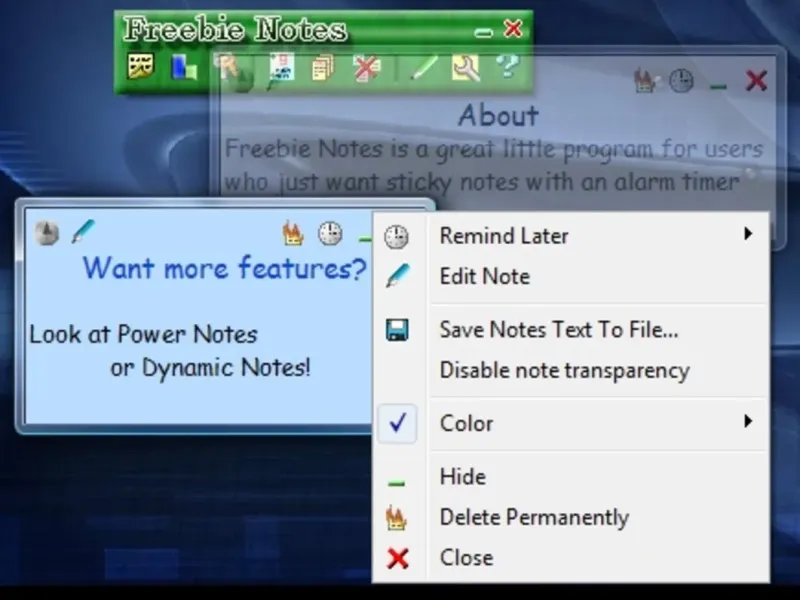Minimize the Freebie Notes toolbar window
Image resolution: width=800 pixels, height=600 pixels.
[483, 33]
